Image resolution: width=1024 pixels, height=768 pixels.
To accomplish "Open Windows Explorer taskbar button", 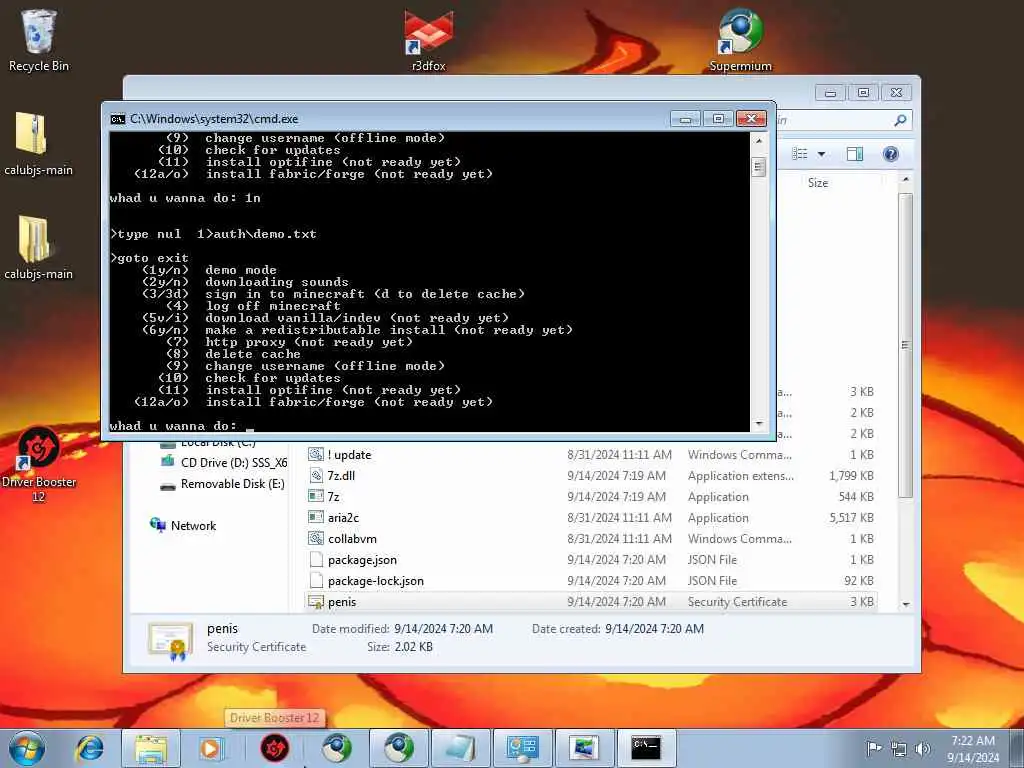I will tap(151, 748).
